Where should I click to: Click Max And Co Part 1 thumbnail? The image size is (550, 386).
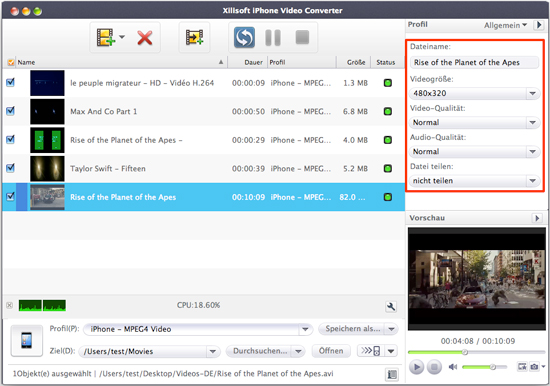click(47, 112)
